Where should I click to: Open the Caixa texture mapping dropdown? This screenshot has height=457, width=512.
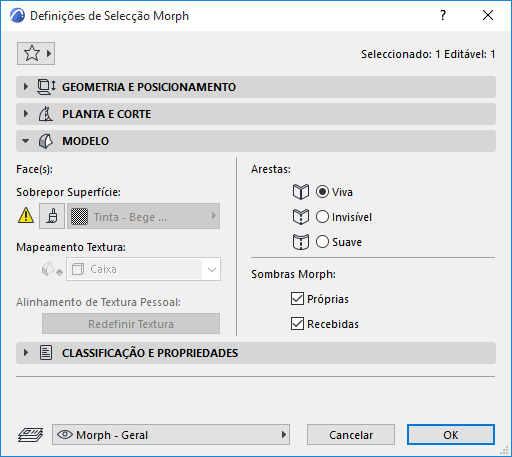click(143, 269)
